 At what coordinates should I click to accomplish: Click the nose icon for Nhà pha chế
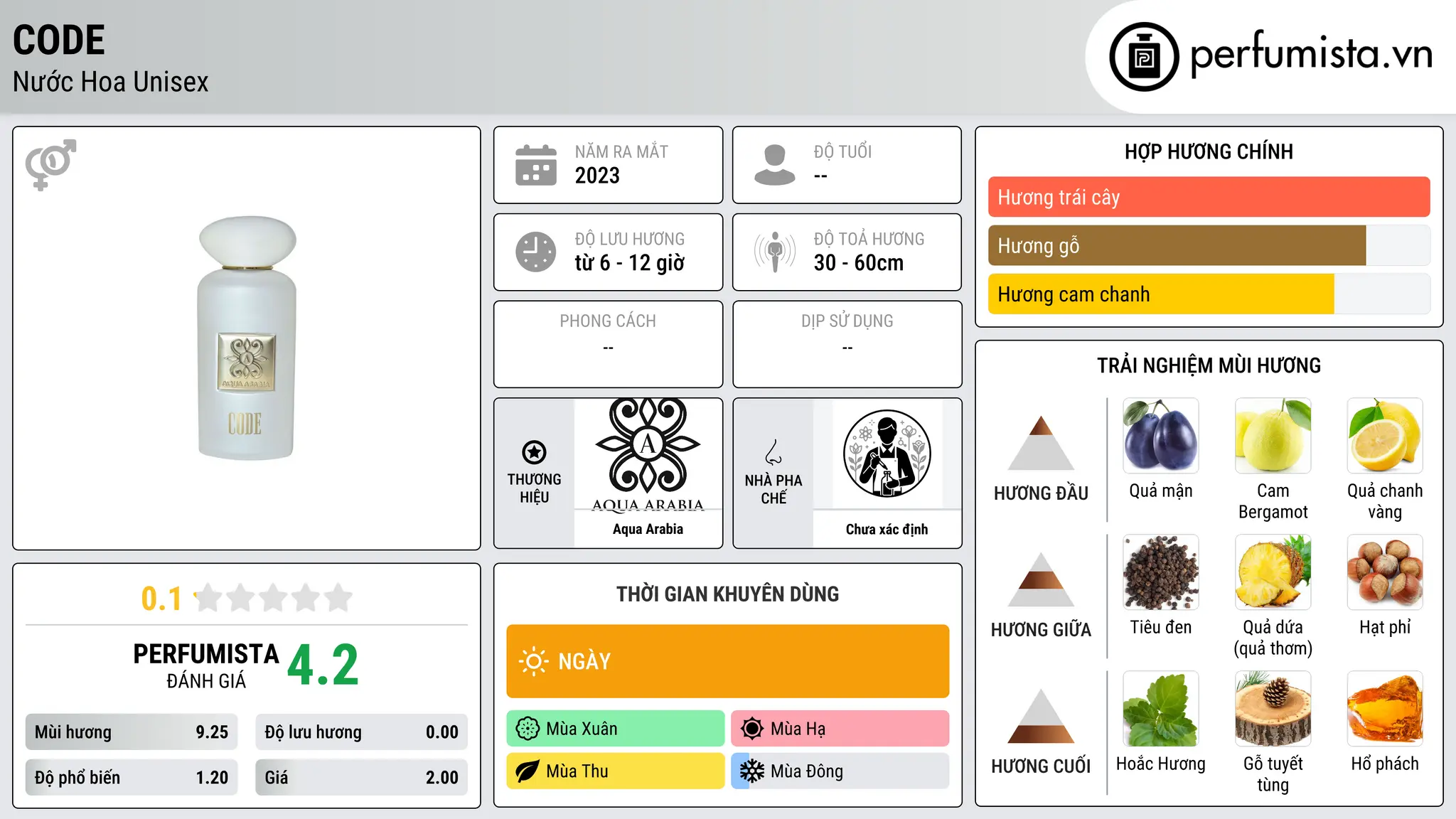(x=773, y=452)
